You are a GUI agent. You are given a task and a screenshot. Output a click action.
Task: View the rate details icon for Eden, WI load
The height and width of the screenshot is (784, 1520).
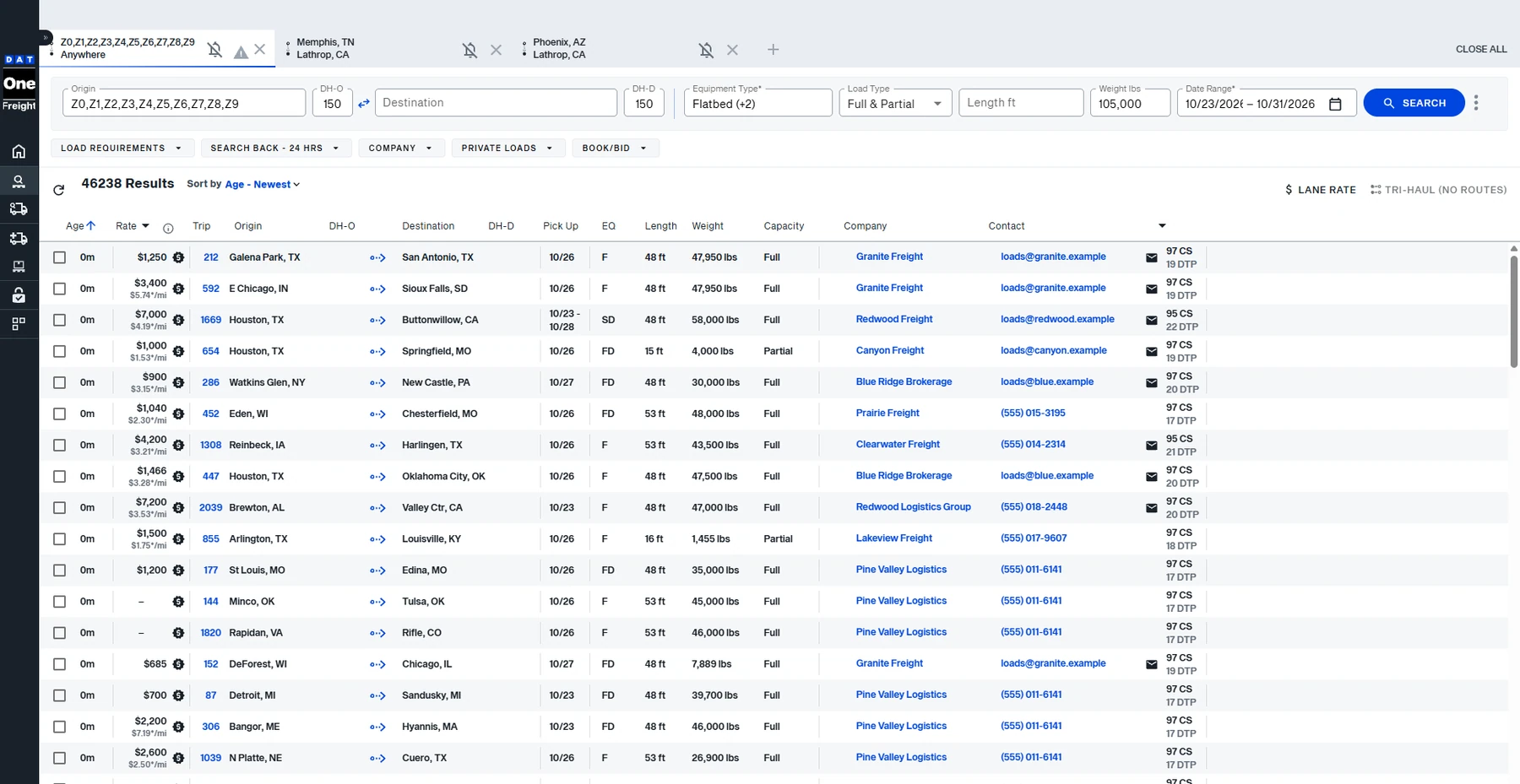point(178,414)
